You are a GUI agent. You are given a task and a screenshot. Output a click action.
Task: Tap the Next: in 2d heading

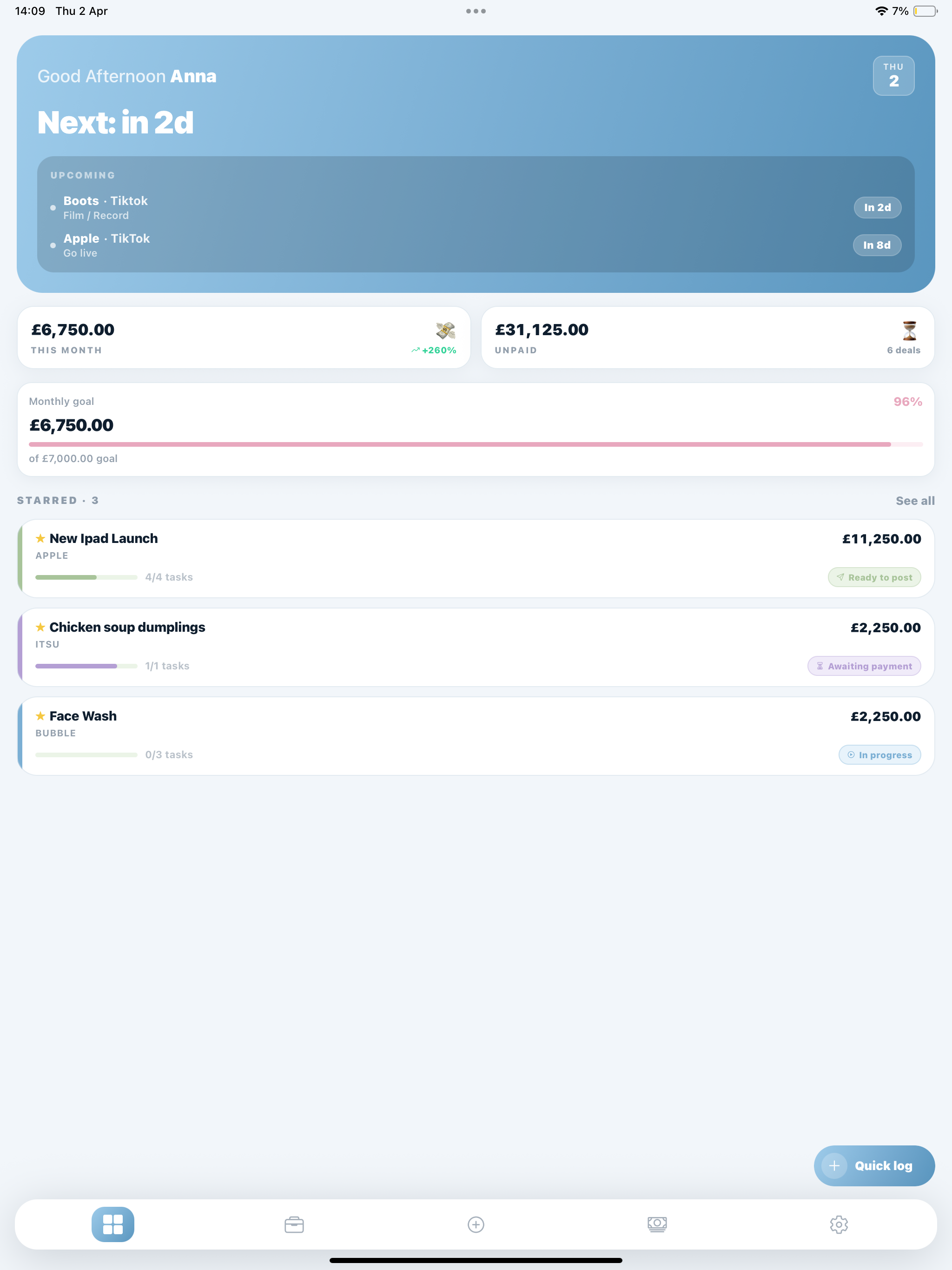[x=115, y=122]
